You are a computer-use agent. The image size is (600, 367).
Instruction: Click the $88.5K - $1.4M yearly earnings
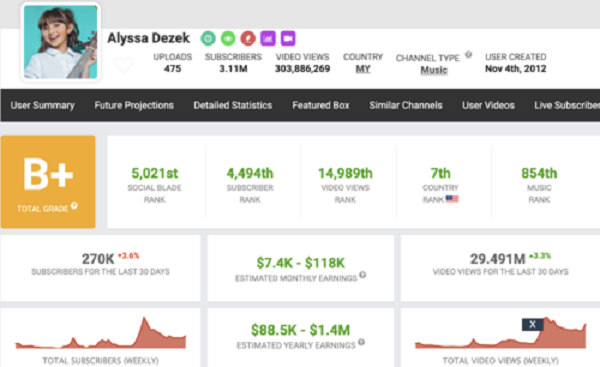[x=300, y=330]
